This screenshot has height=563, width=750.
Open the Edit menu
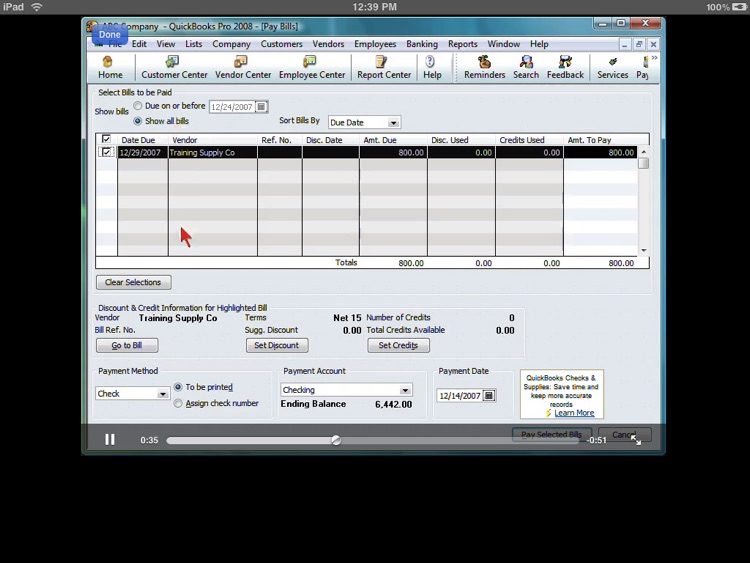click(139, 44)
